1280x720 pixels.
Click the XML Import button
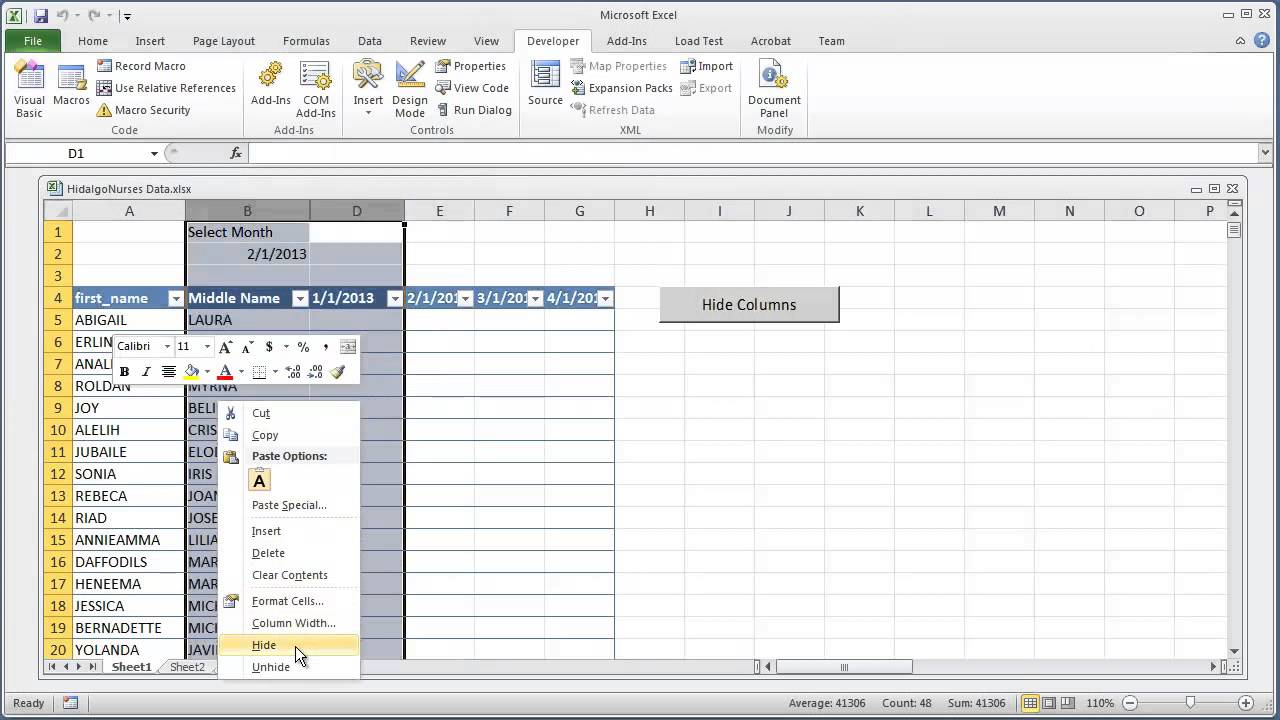[x=707, y=66]
